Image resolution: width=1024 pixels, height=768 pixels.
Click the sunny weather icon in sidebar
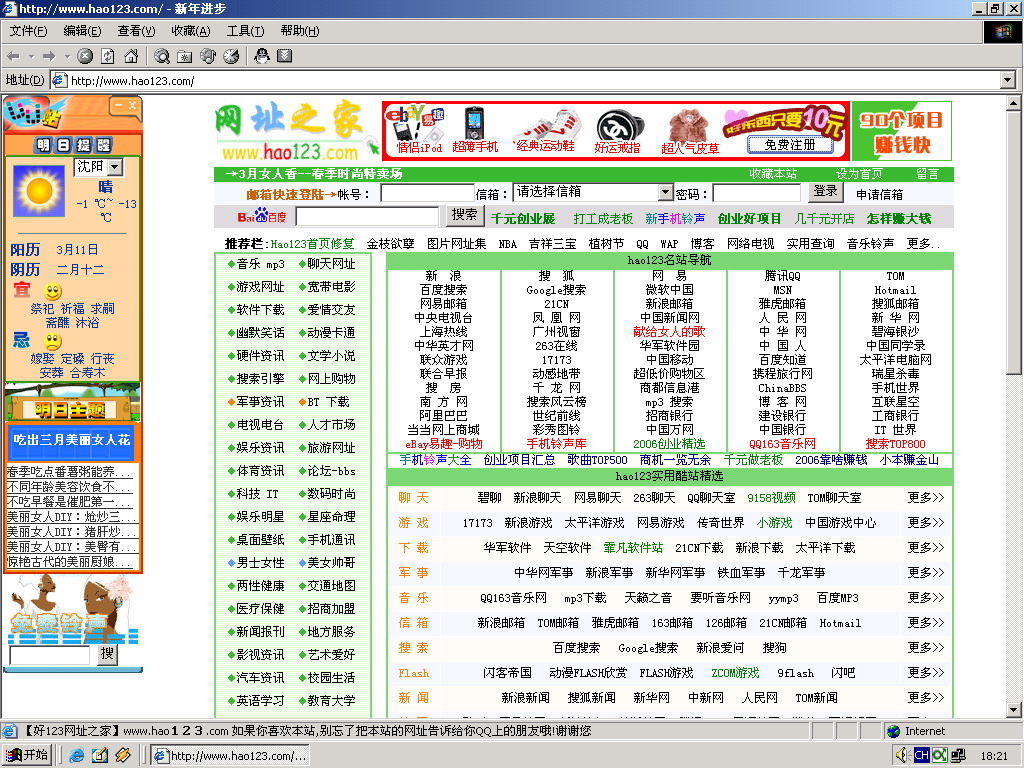click(x=38, y=190)
